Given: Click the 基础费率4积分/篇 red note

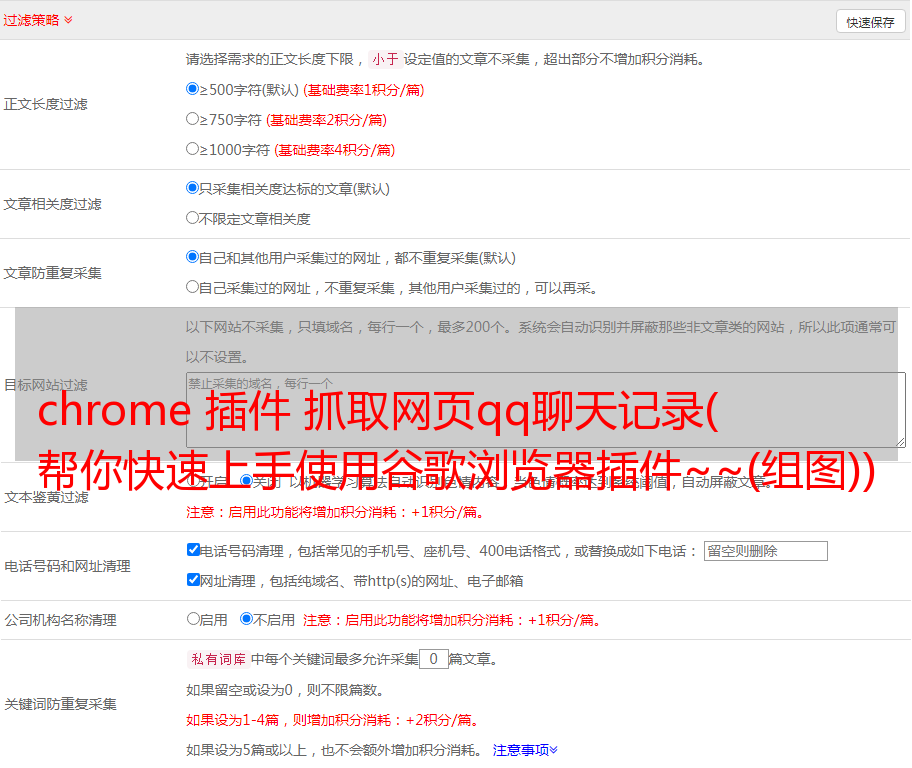Looking at the screenshot, I should click(x=334, y=150).
